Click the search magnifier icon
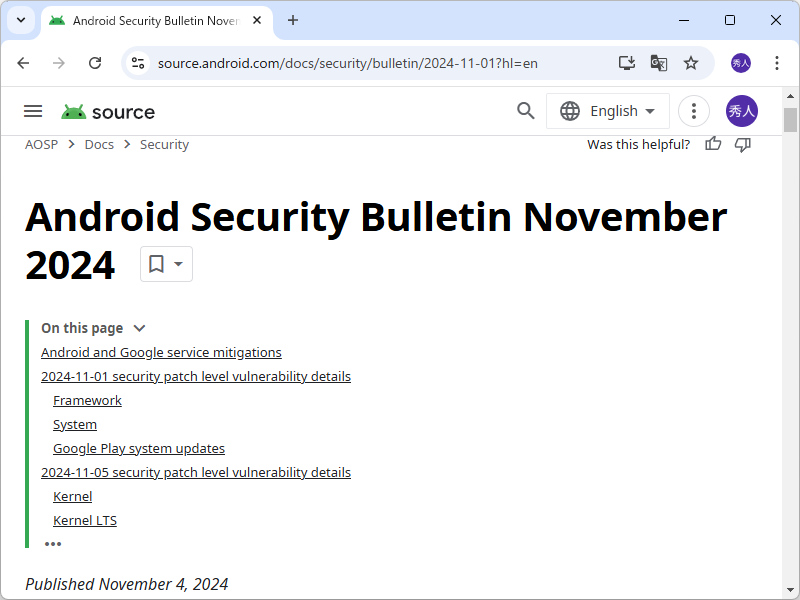Image resolution: width=800 pixels, height=600 pixels. (525, 111)
